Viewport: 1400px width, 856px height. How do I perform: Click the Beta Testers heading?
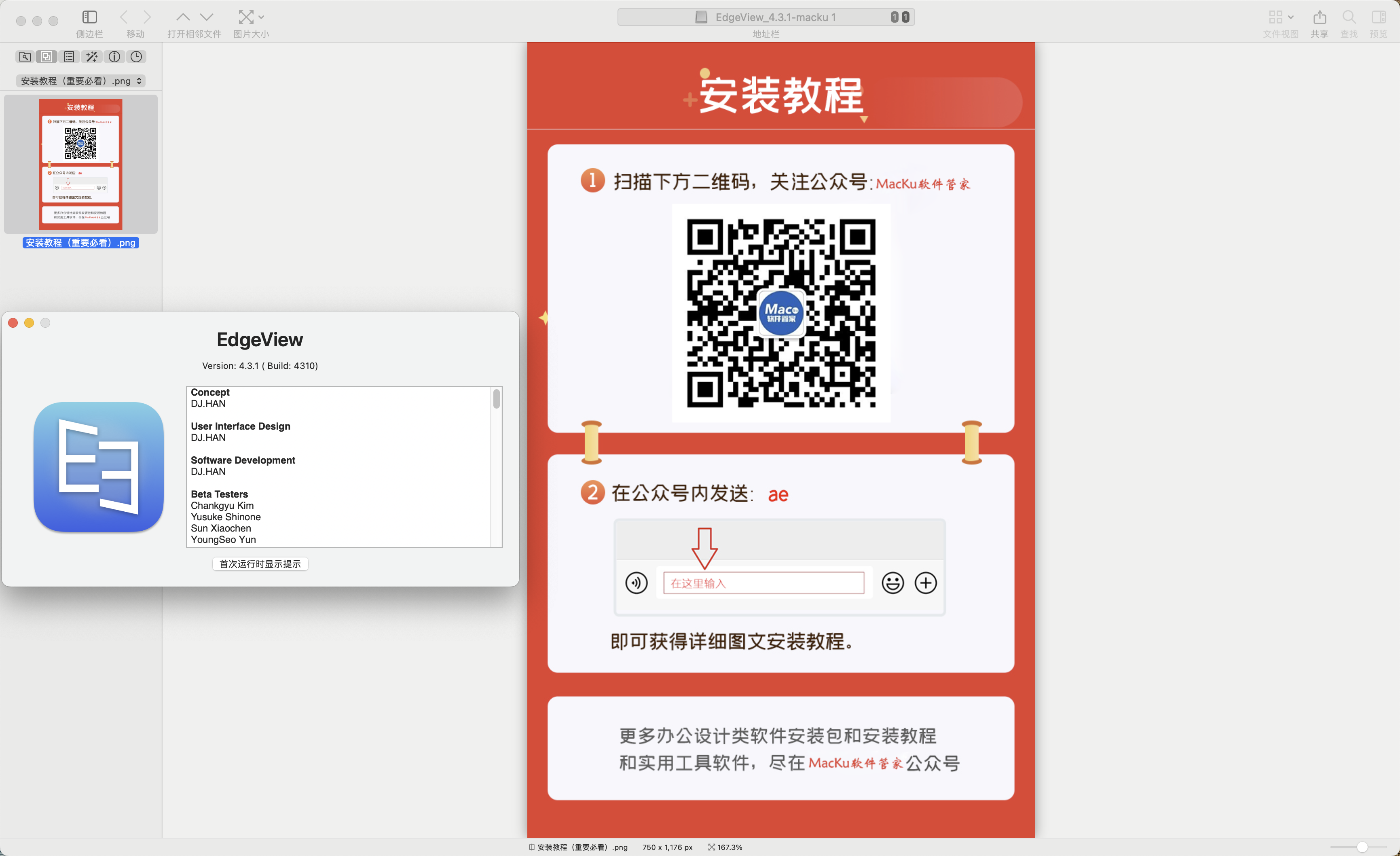[219, 494]
